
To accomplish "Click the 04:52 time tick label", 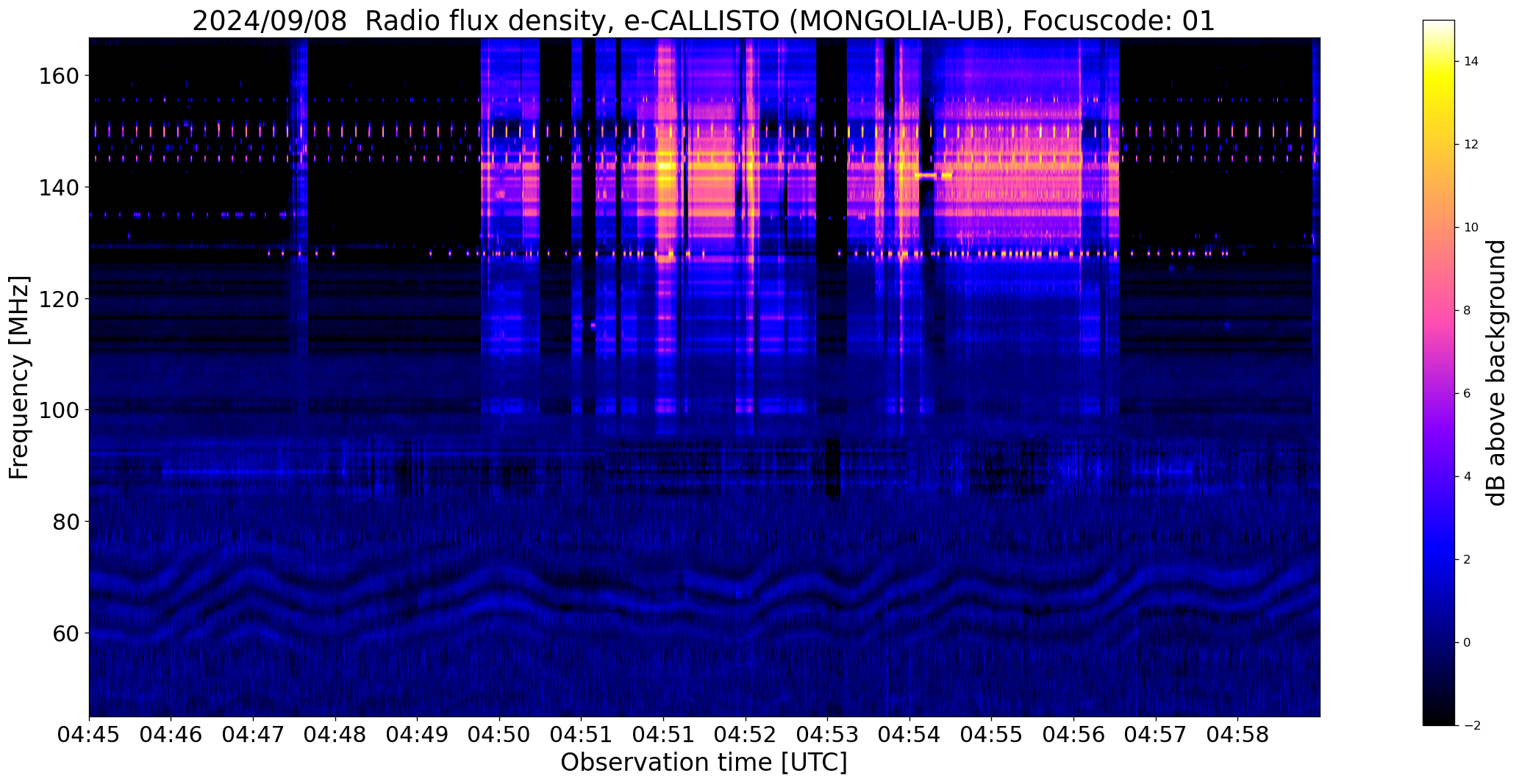I will point(746,736).
